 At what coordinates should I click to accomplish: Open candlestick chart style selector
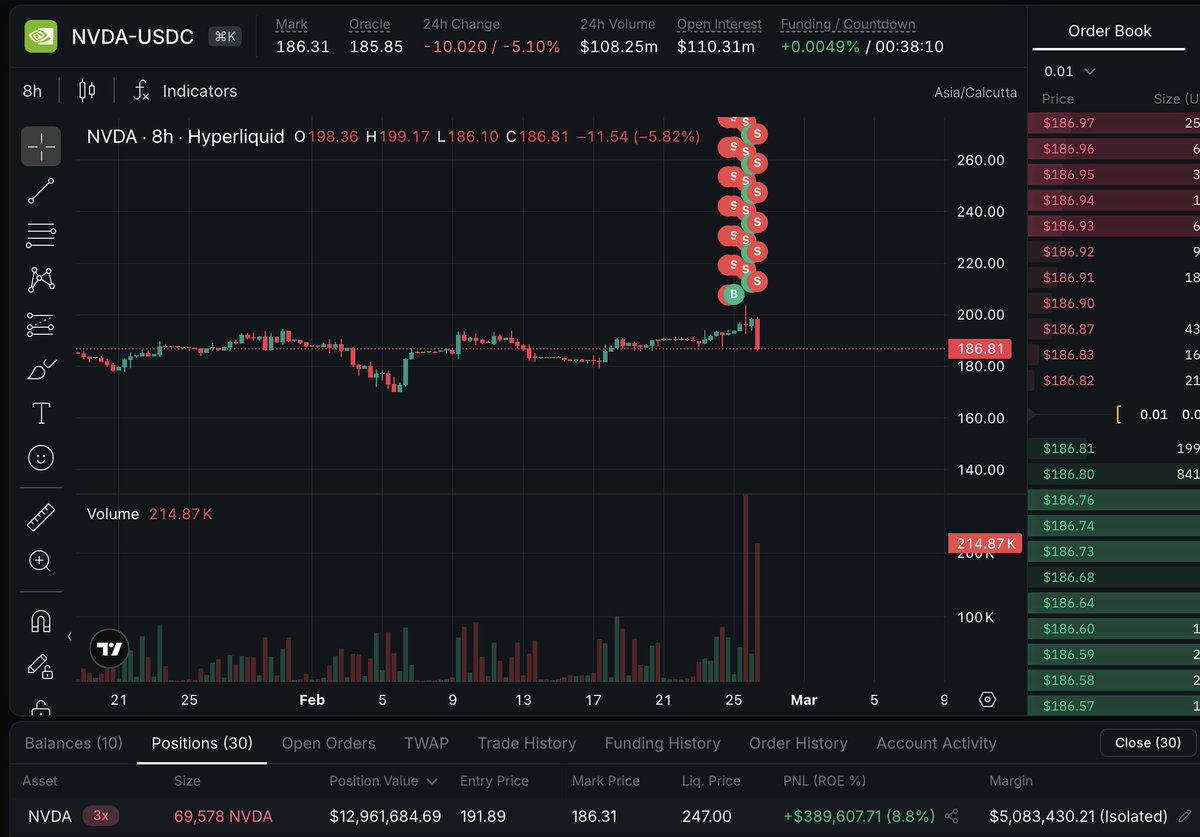(87, 91)
